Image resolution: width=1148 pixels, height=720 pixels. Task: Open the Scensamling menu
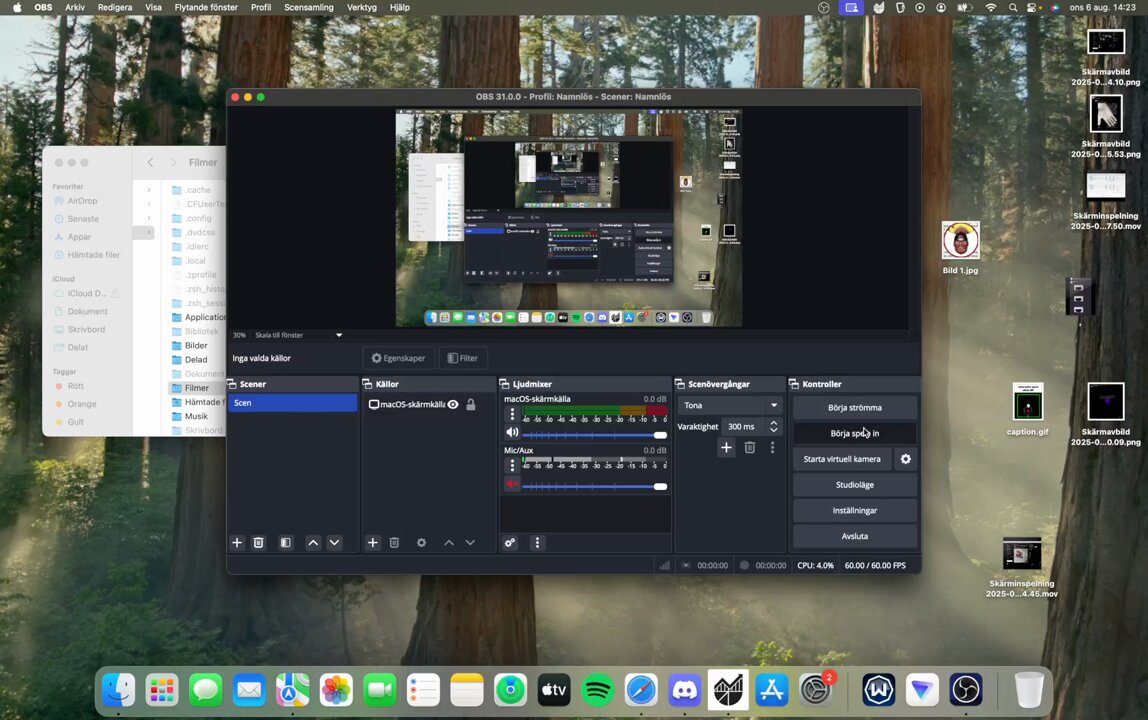tap(308, 7)
